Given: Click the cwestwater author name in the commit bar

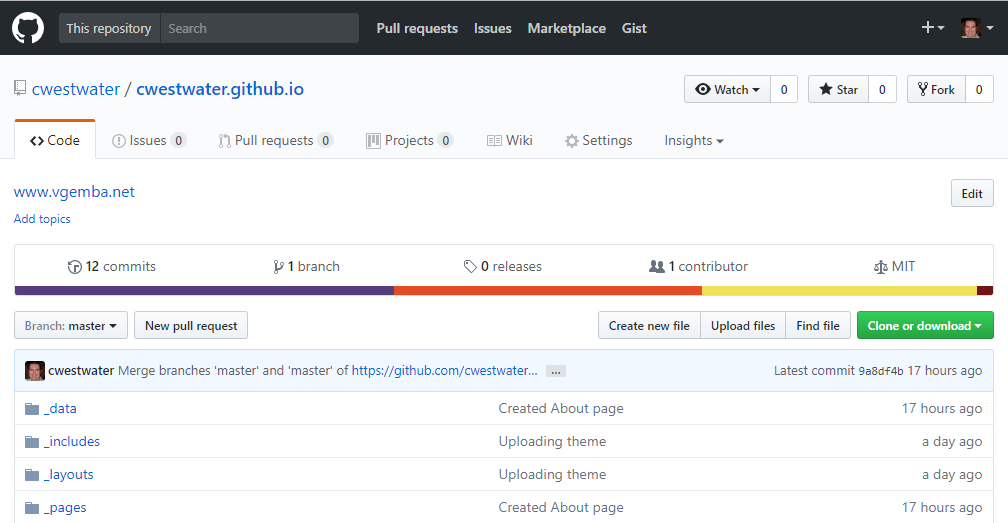Looking at the screenshot, I should point(81,371).
